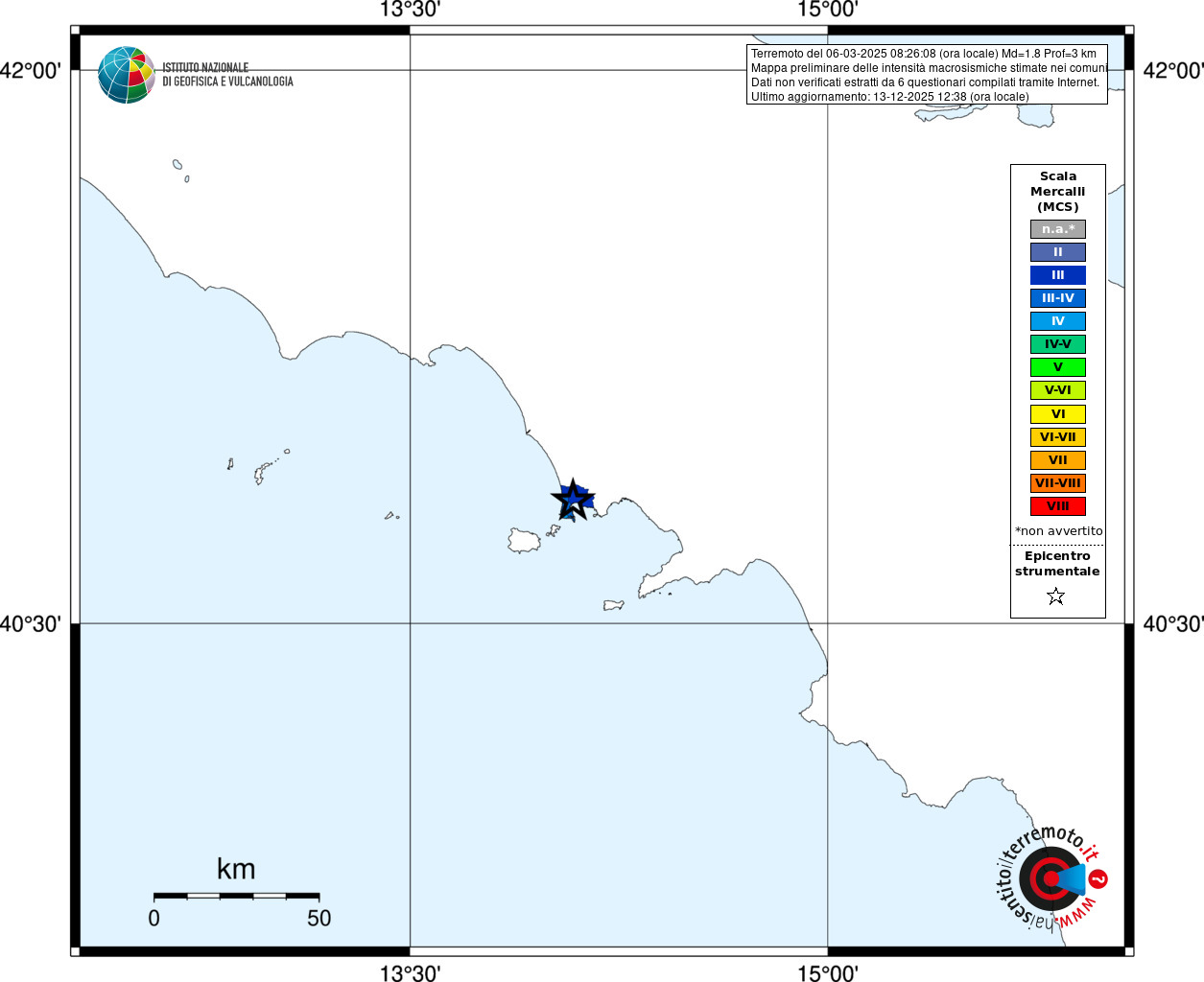The image size is (1204, 982).
Task: Click the 'km' scale bar label
Action: tap(236, 869)
